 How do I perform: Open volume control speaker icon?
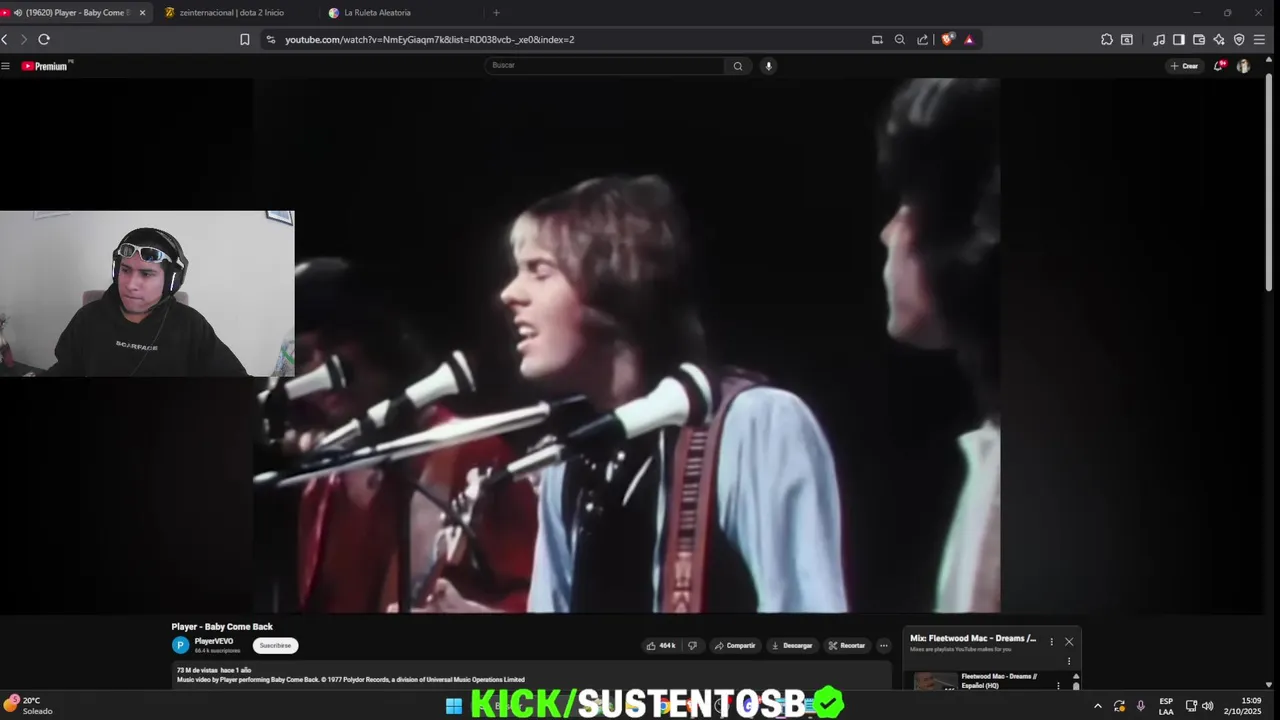(1207, 706)
